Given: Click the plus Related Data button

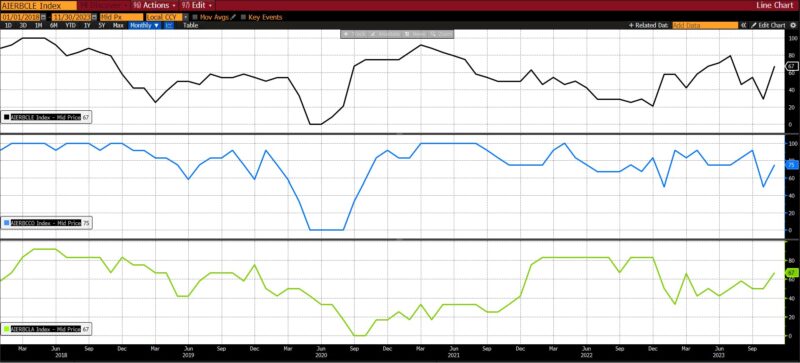Looking at the screenshot, I should [x=648, y=25].
